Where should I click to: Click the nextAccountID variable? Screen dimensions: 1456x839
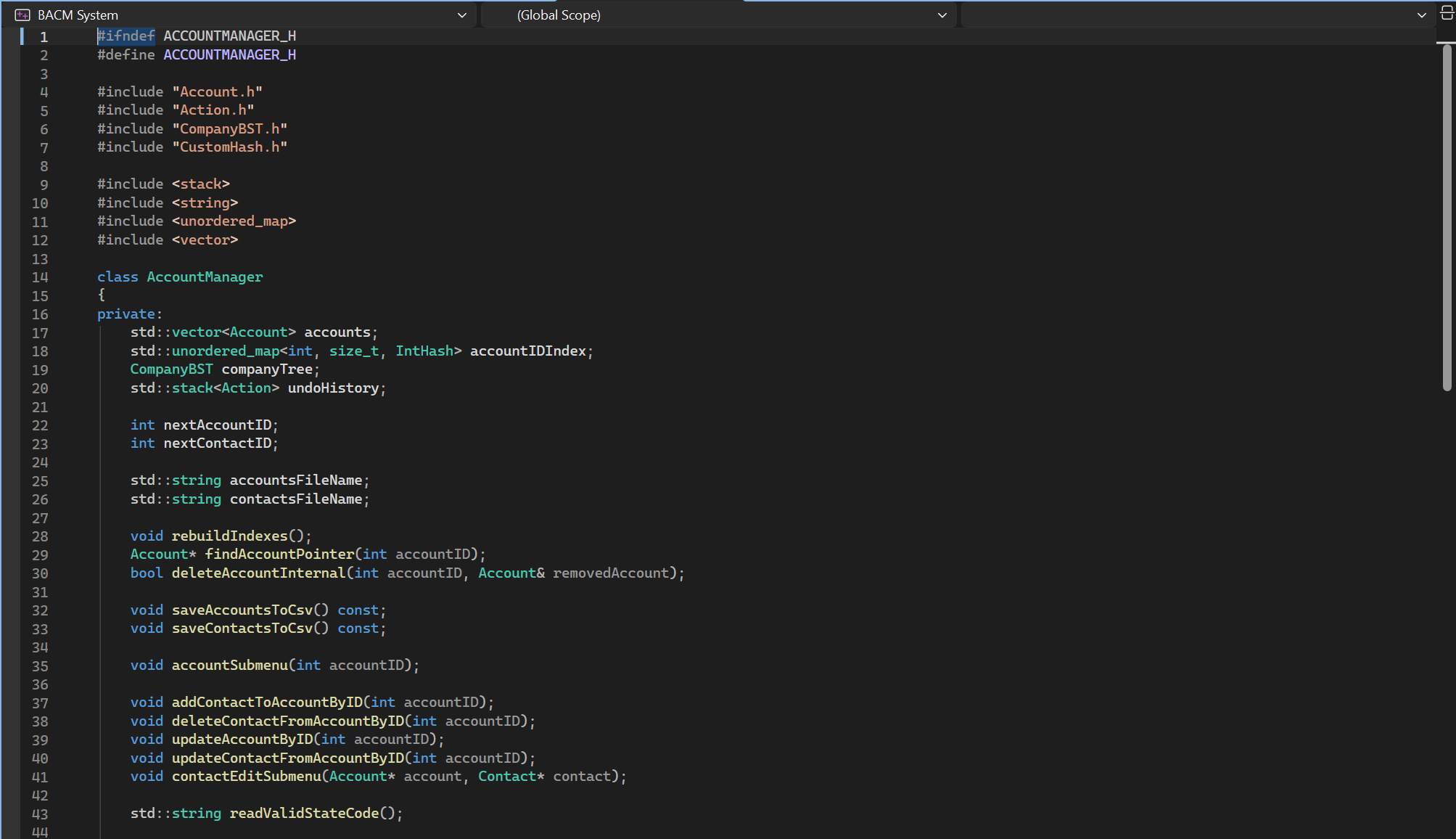[218, 425]
